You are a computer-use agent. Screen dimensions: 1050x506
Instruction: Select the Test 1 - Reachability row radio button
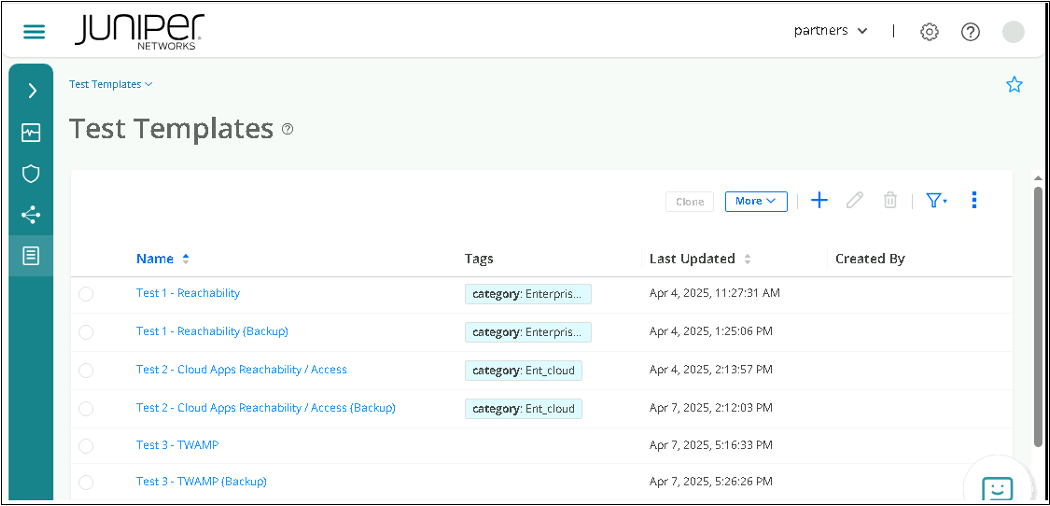tap(86, 294)
